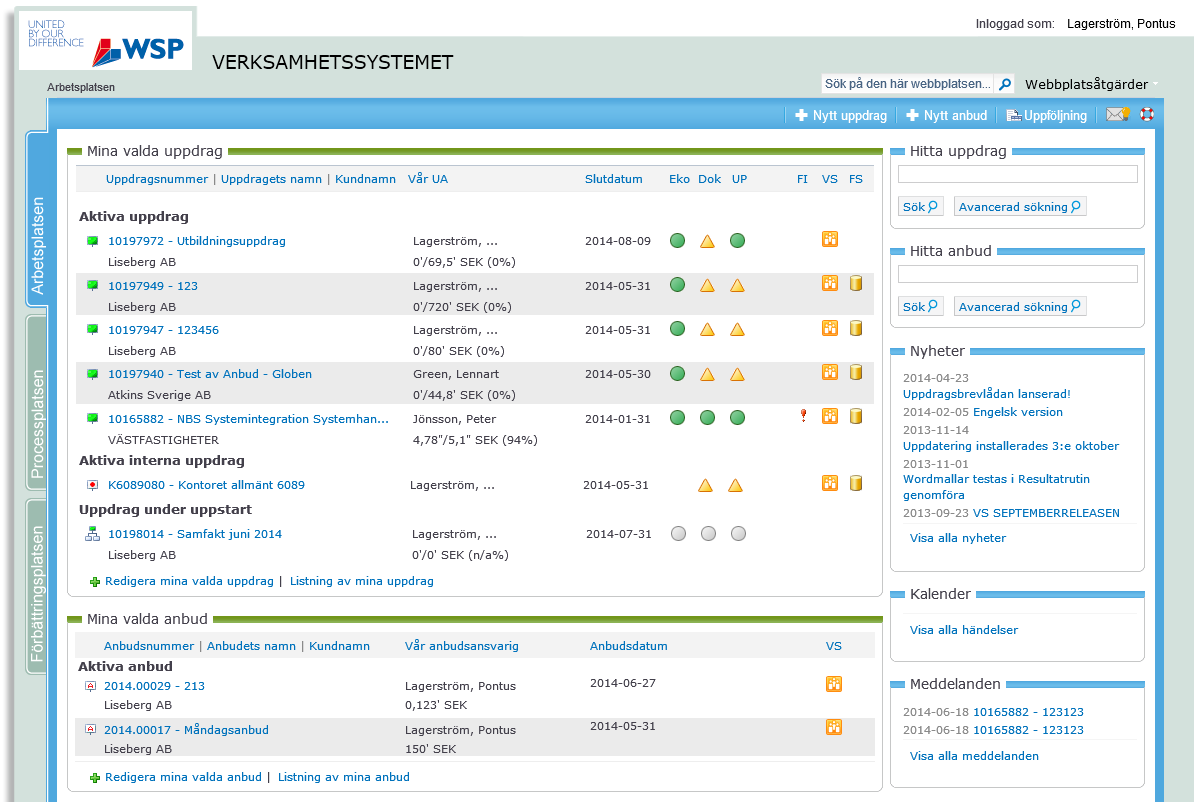This screenshot has width=1202, height=802.
Task: Open Visa alla händelser link
Action: pos(964,630)
